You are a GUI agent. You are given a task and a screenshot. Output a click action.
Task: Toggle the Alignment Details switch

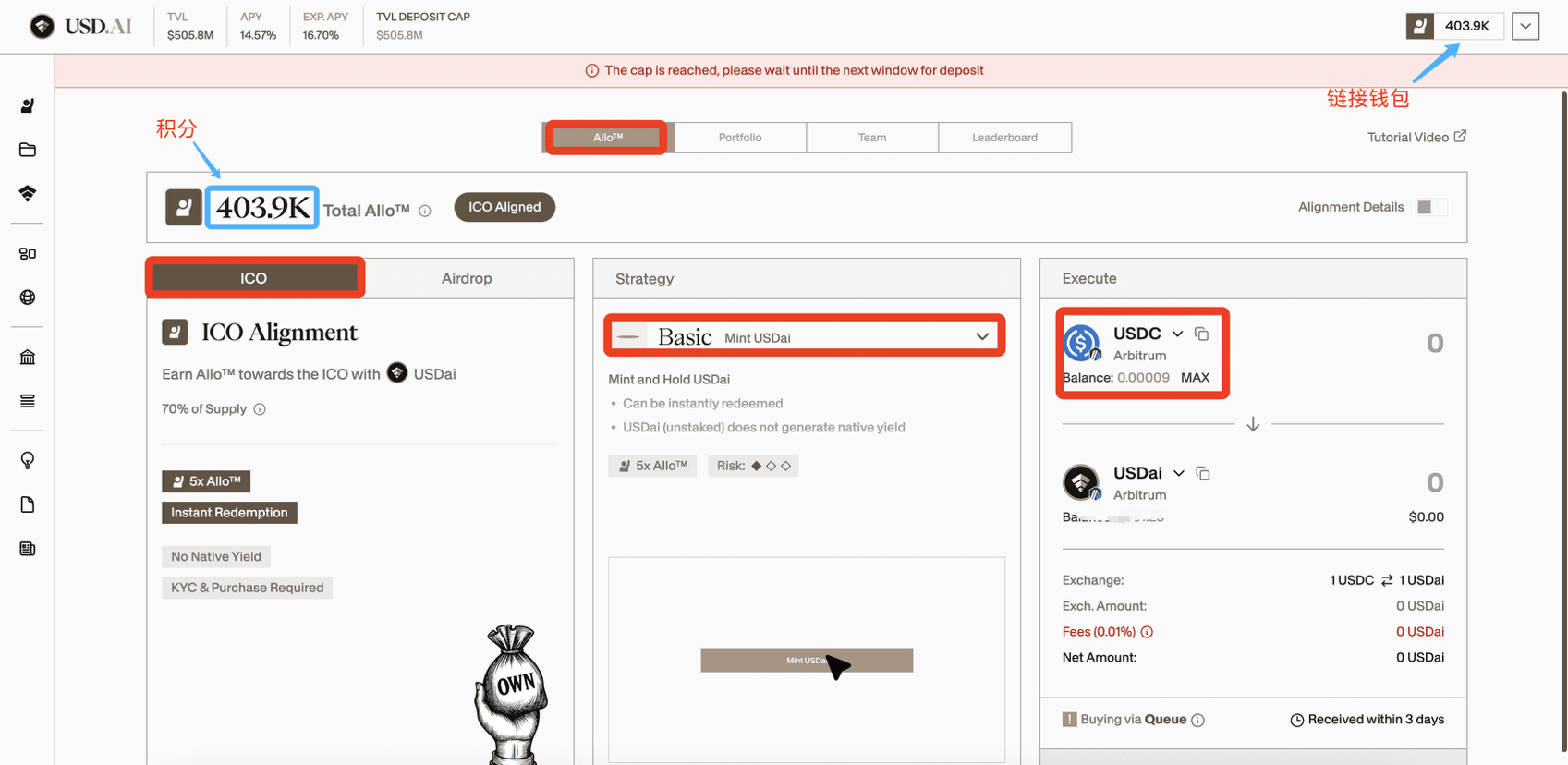tap(1430, 207)
